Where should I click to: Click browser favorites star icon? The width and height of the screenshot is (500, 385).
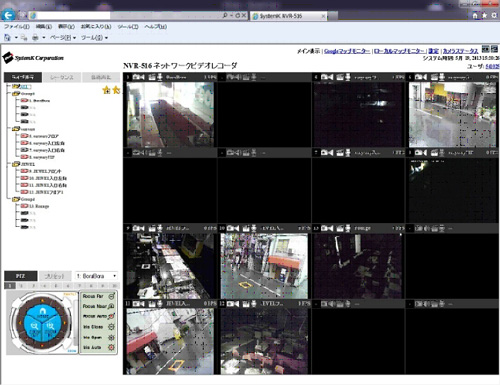[484, 15]
